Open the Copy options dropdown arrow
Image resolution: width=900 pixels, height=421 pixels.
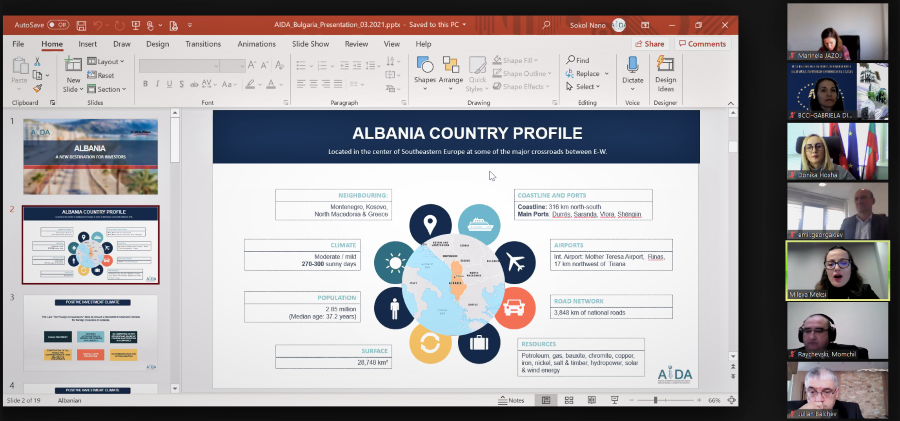47,75
